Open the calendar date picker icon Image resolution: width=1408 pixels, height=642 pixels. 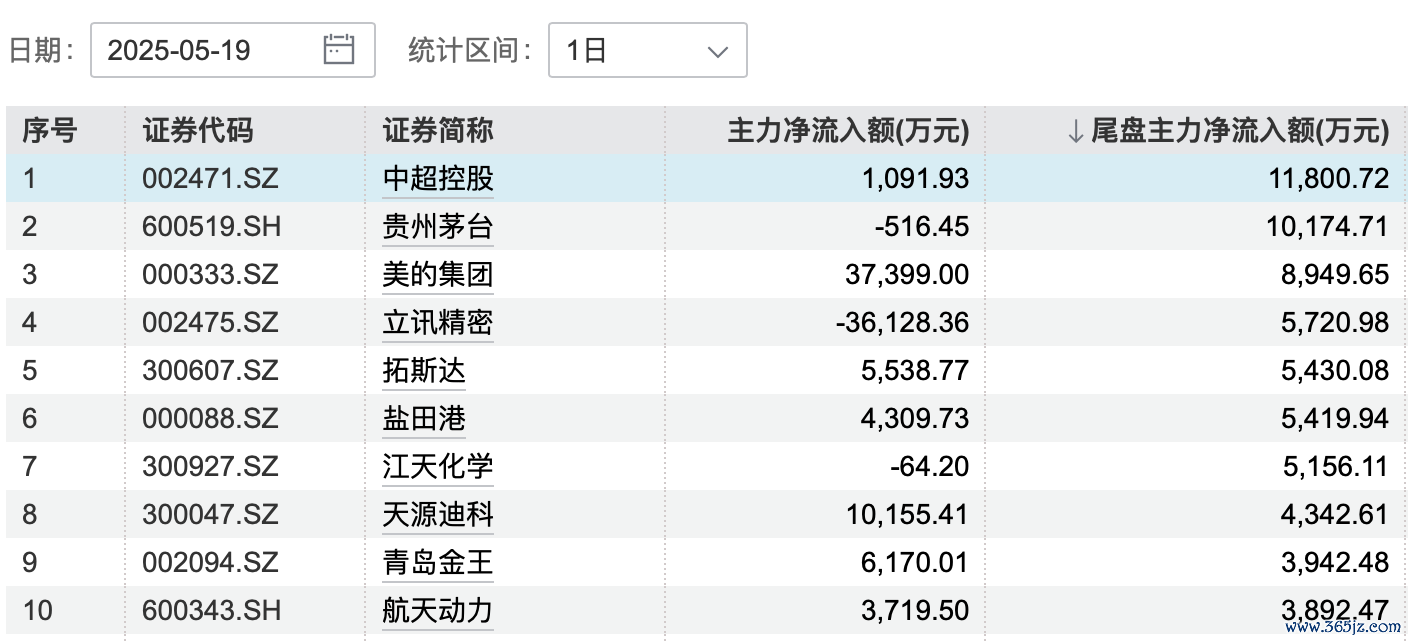339,50
